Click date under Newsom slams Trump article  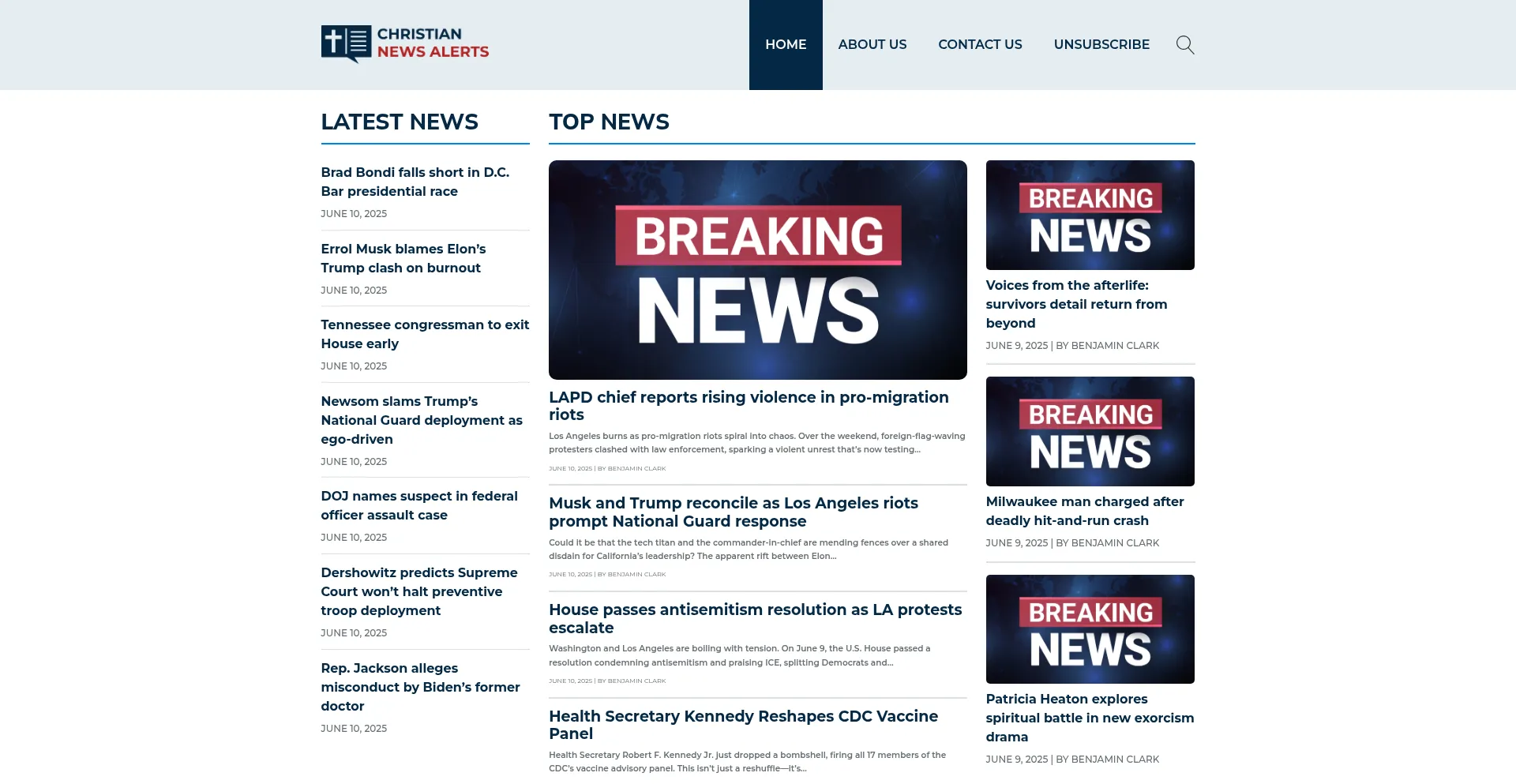(354, 462)
